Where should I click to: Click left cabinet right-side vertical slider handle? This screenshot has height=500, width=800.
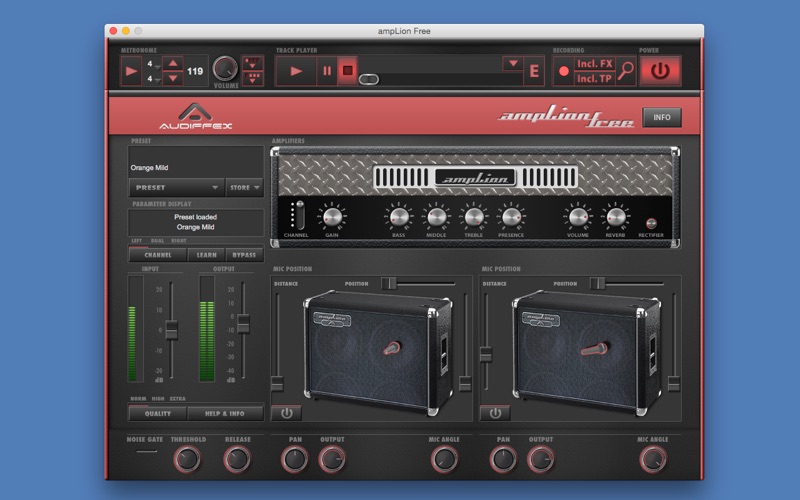point(465,384)
